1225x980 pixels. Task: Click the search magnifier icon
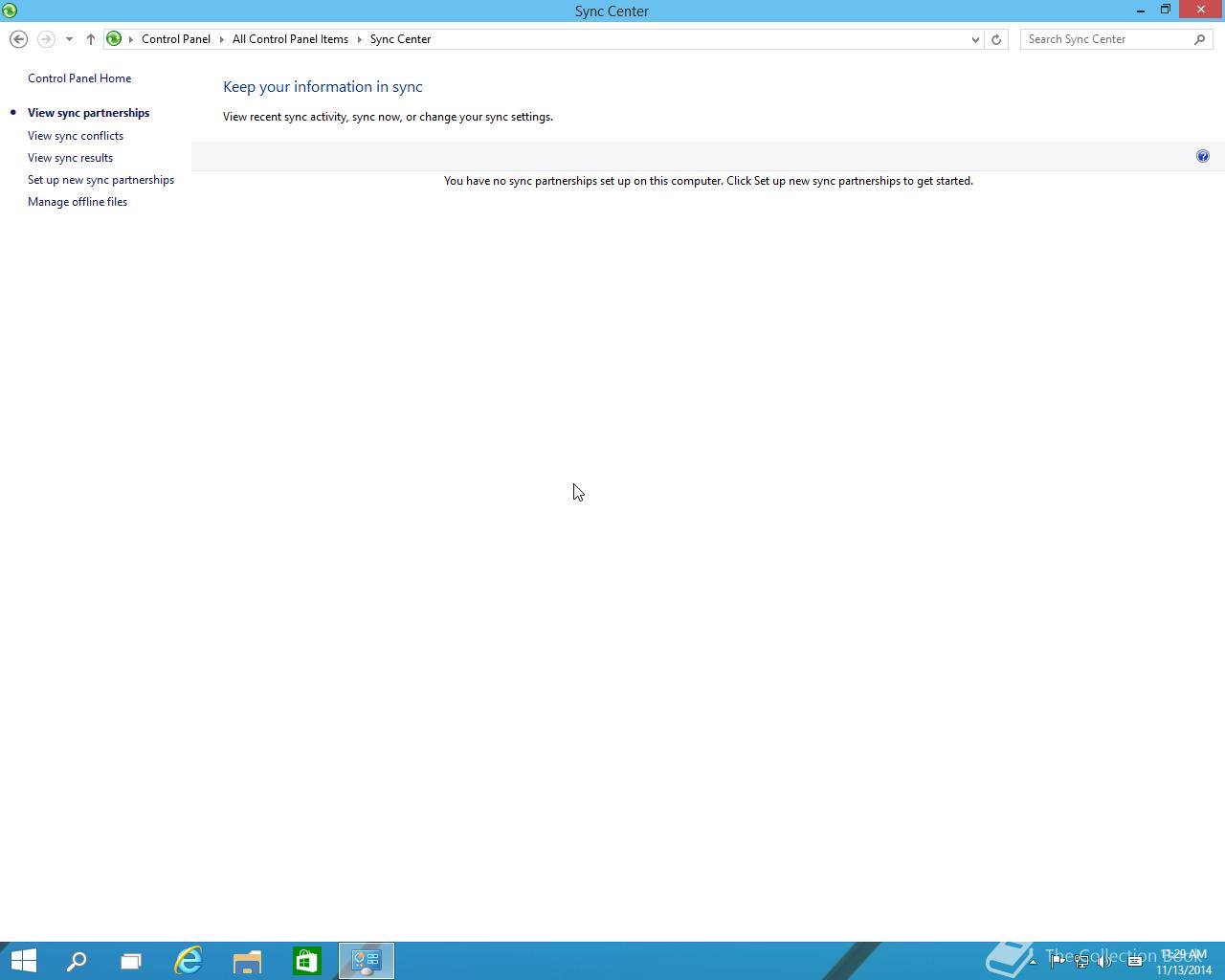tap(1200, 39)
